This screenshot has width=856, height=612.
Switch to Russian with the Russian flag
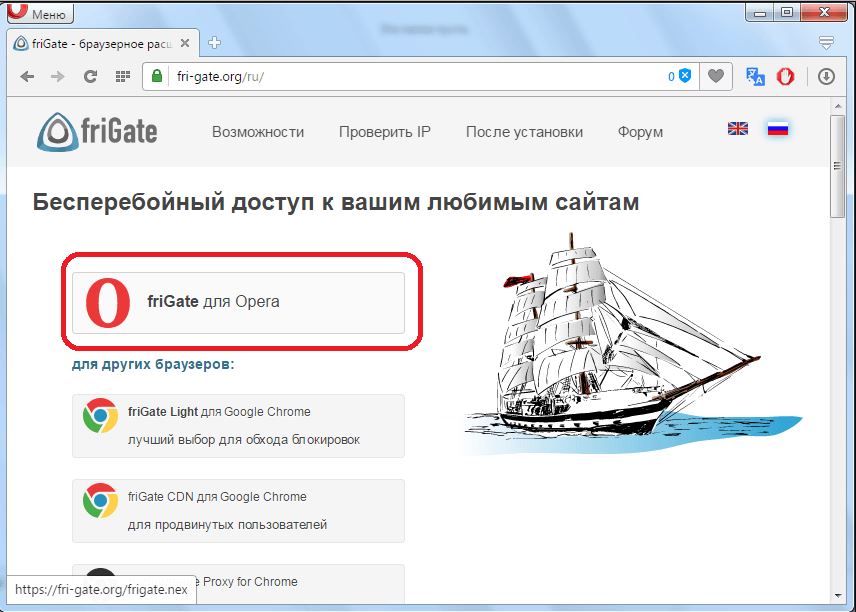pos(777,129)
